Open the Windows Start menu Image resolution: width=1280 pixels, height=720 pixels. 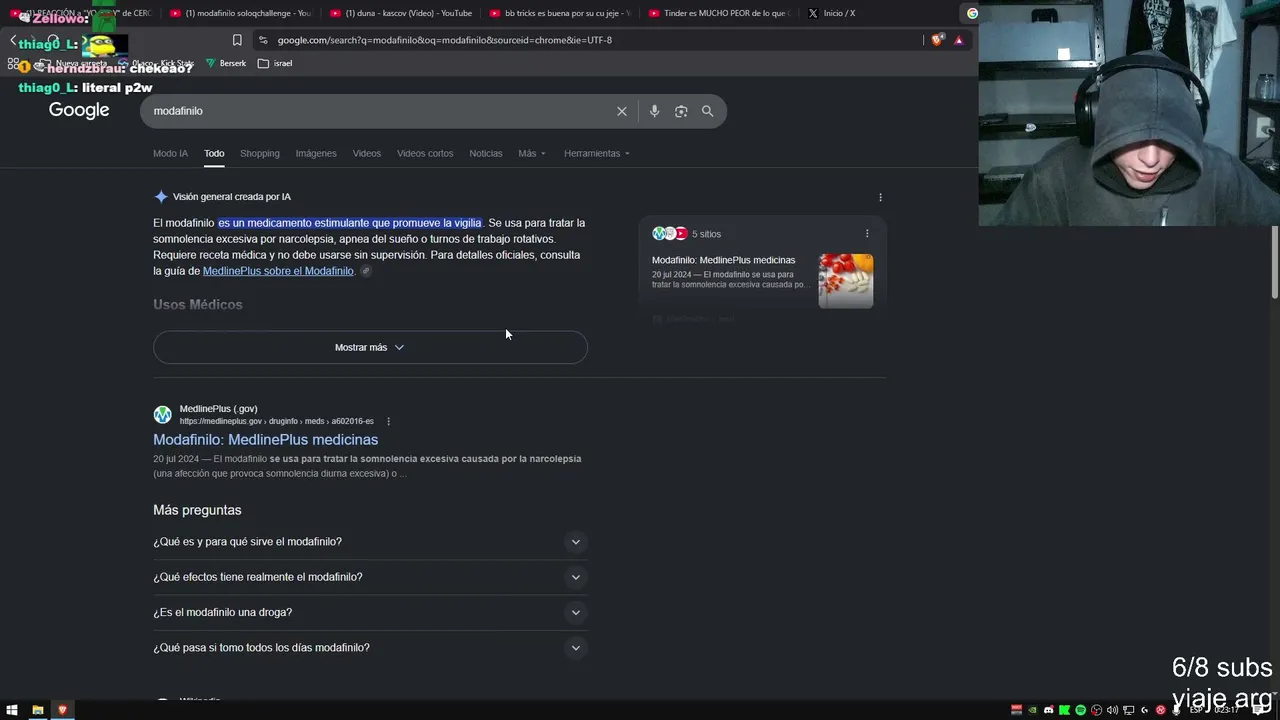tap(13, 710)
